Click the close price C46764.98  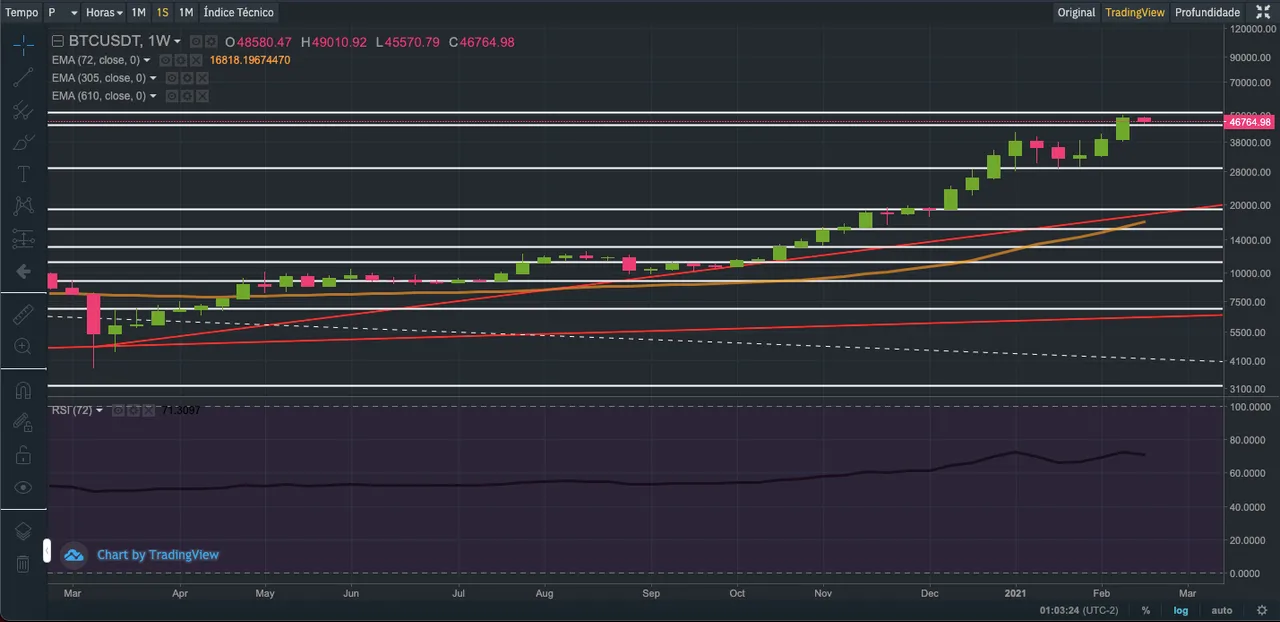pyautogui.click(x=482, y=42)
